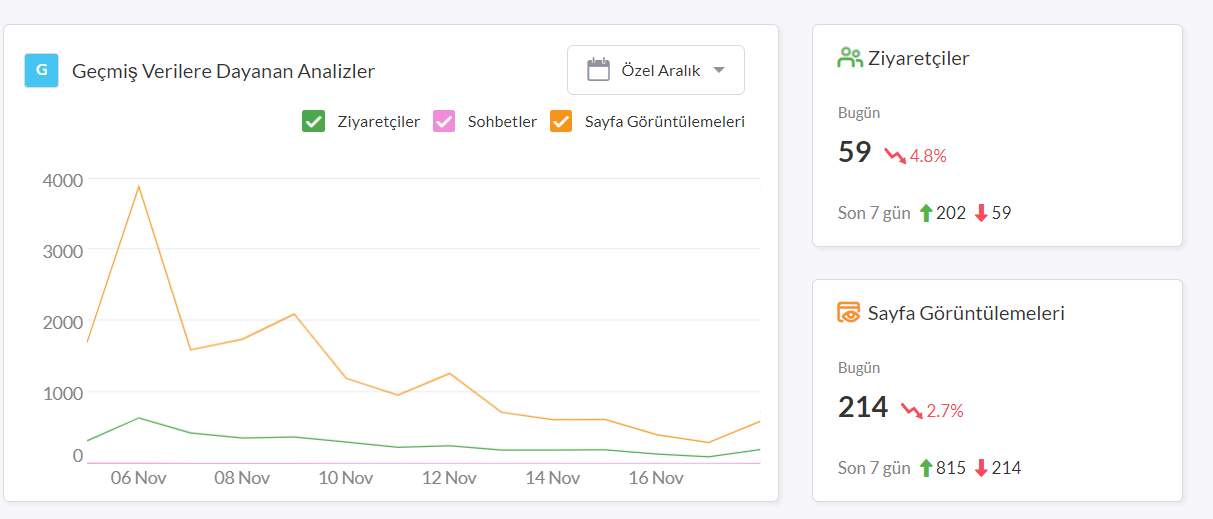Screen dimensions: 1213x519
Task: Click the 12 Nov label on chart axis
Action: coord(450,478)
